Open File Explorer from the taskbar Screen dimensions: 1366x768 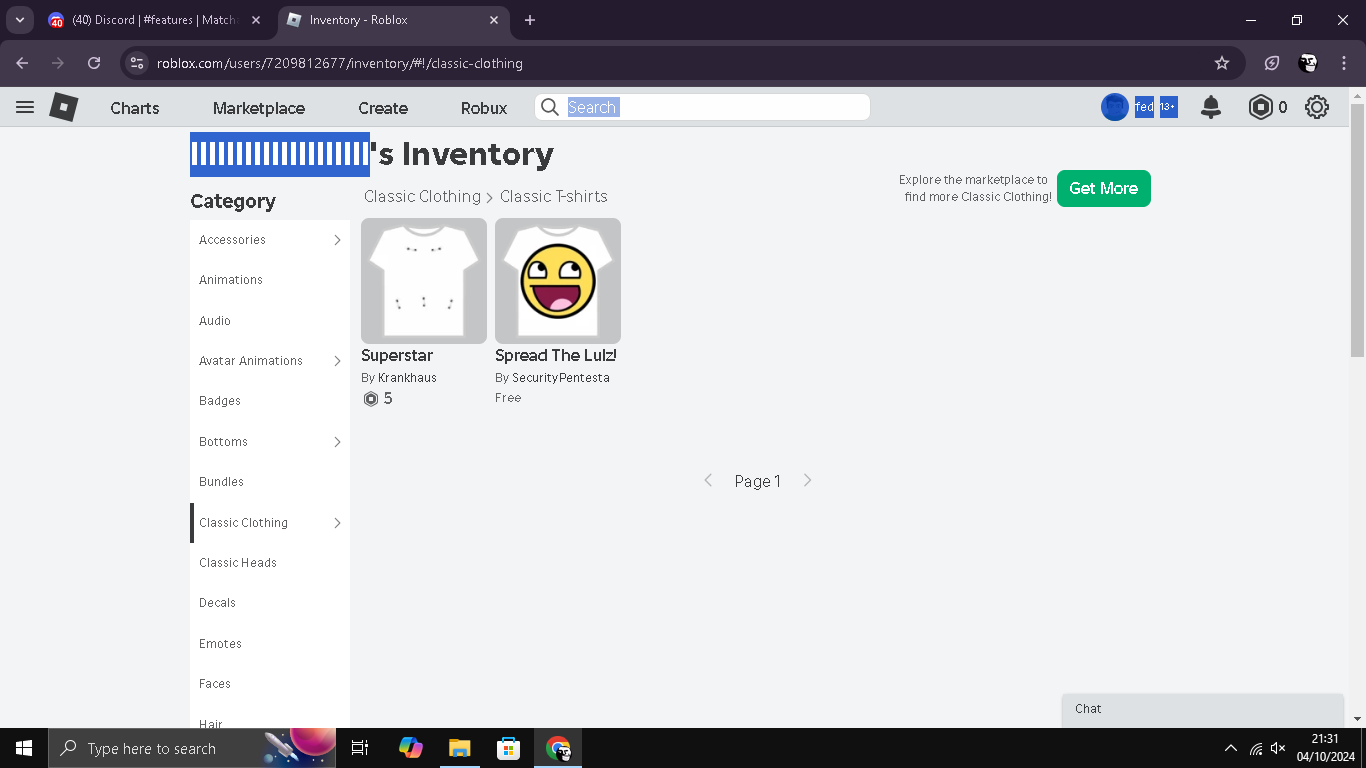(459, 748)
